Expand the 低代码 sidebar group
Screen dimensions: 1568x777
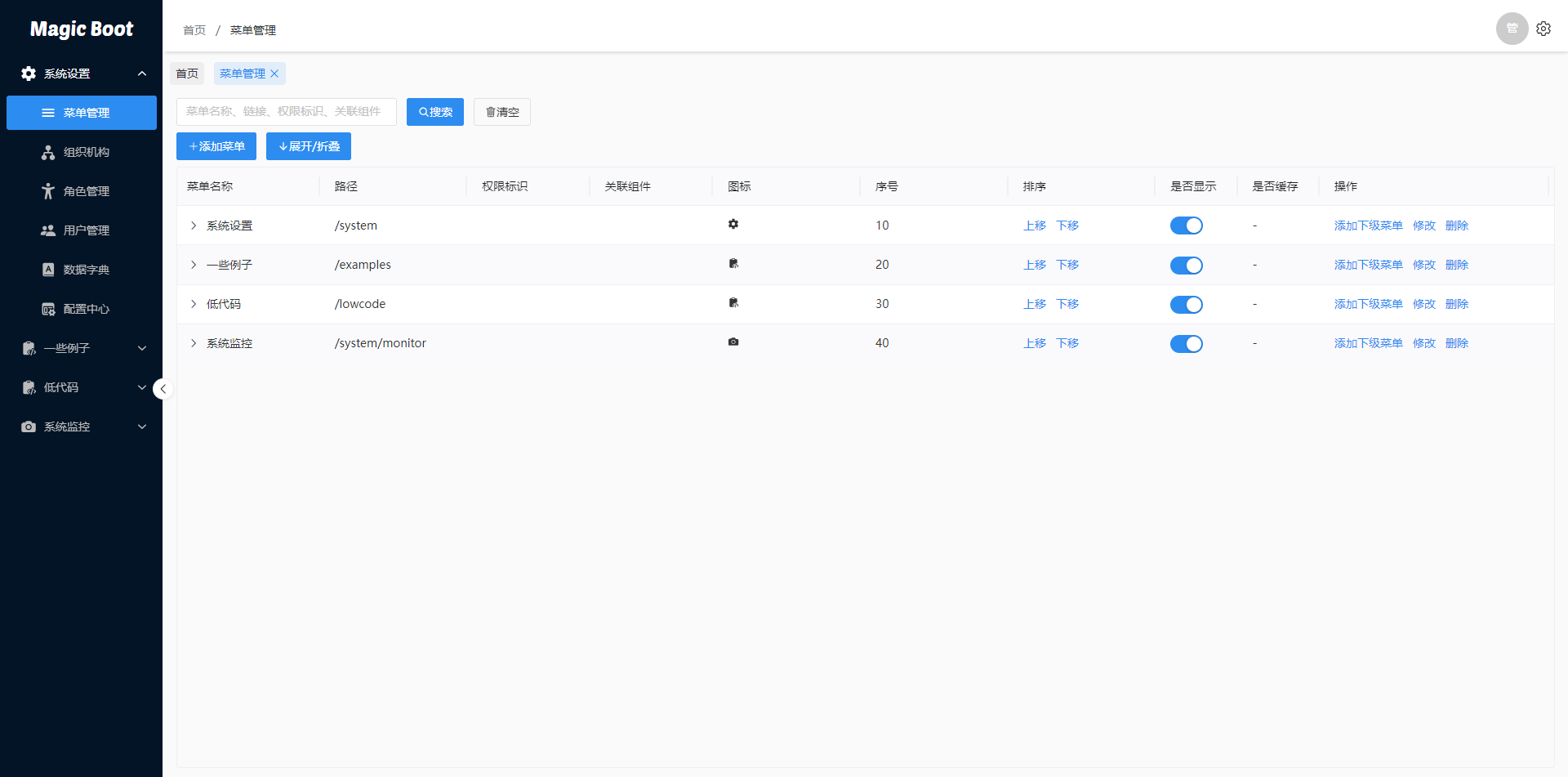pos(82,387)
